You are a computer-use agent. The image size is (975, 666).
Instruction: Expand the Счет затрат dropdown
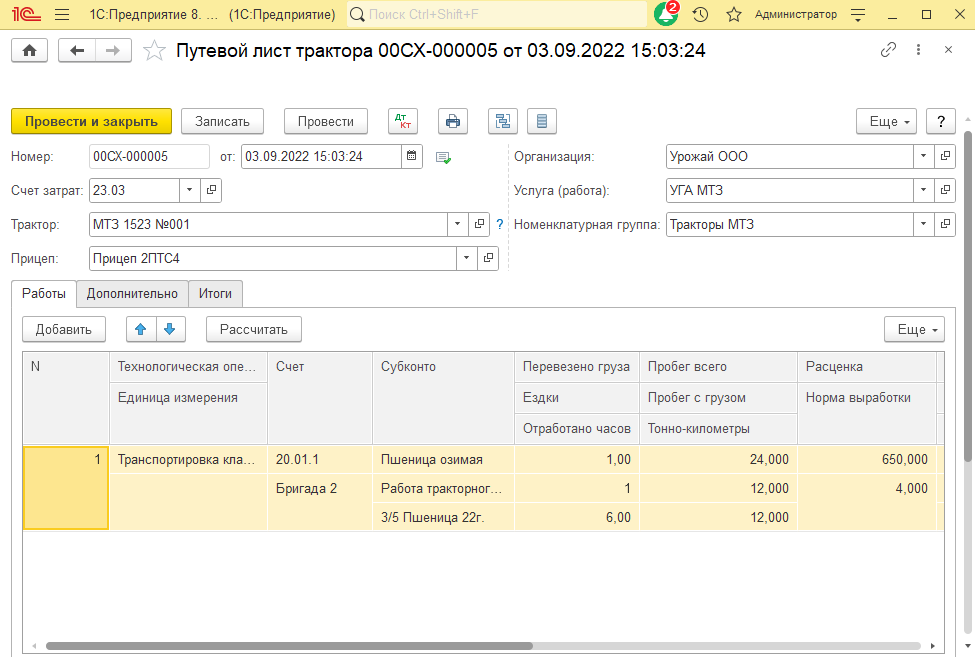190,190
